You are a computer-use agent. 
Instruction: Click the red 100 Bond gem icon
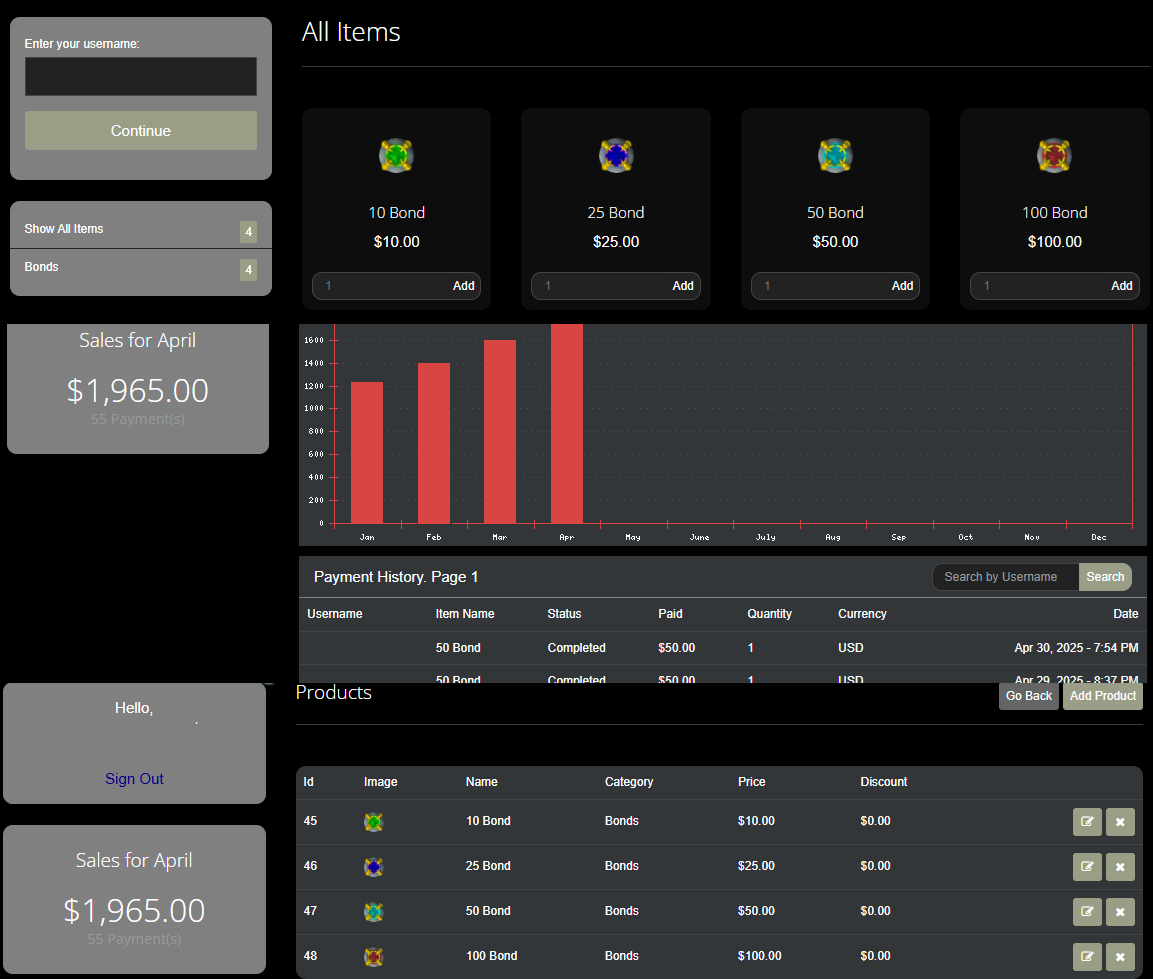click(x=1054, y=155)
